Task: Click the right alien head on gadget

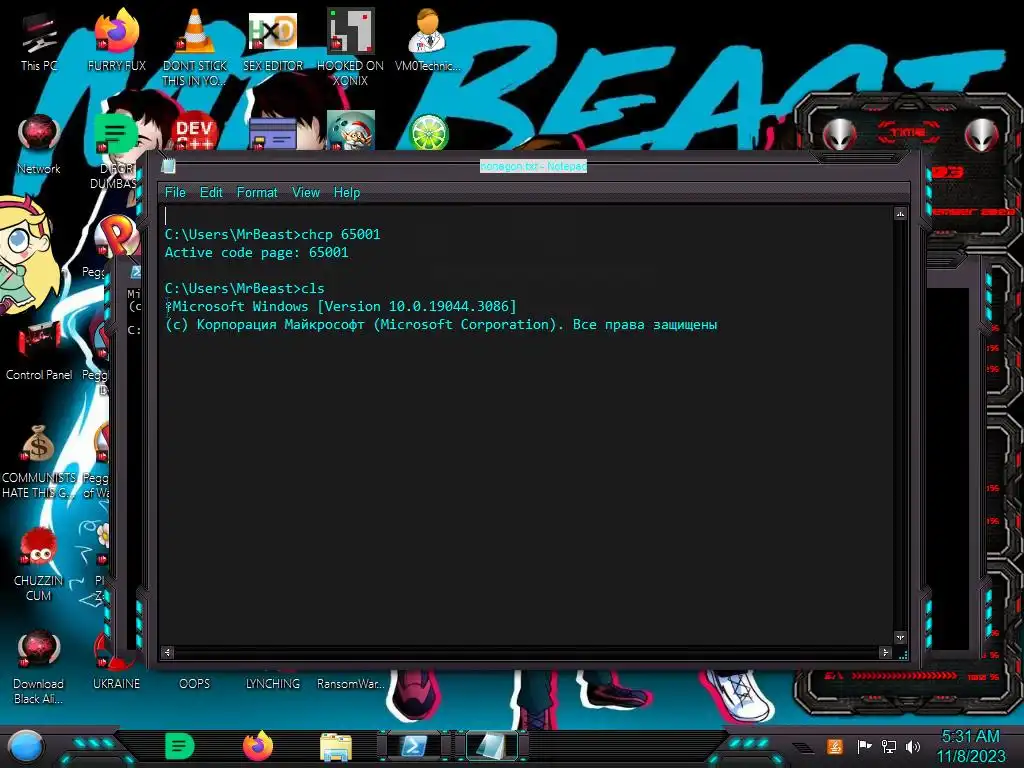Action: (x=982, y=135)
